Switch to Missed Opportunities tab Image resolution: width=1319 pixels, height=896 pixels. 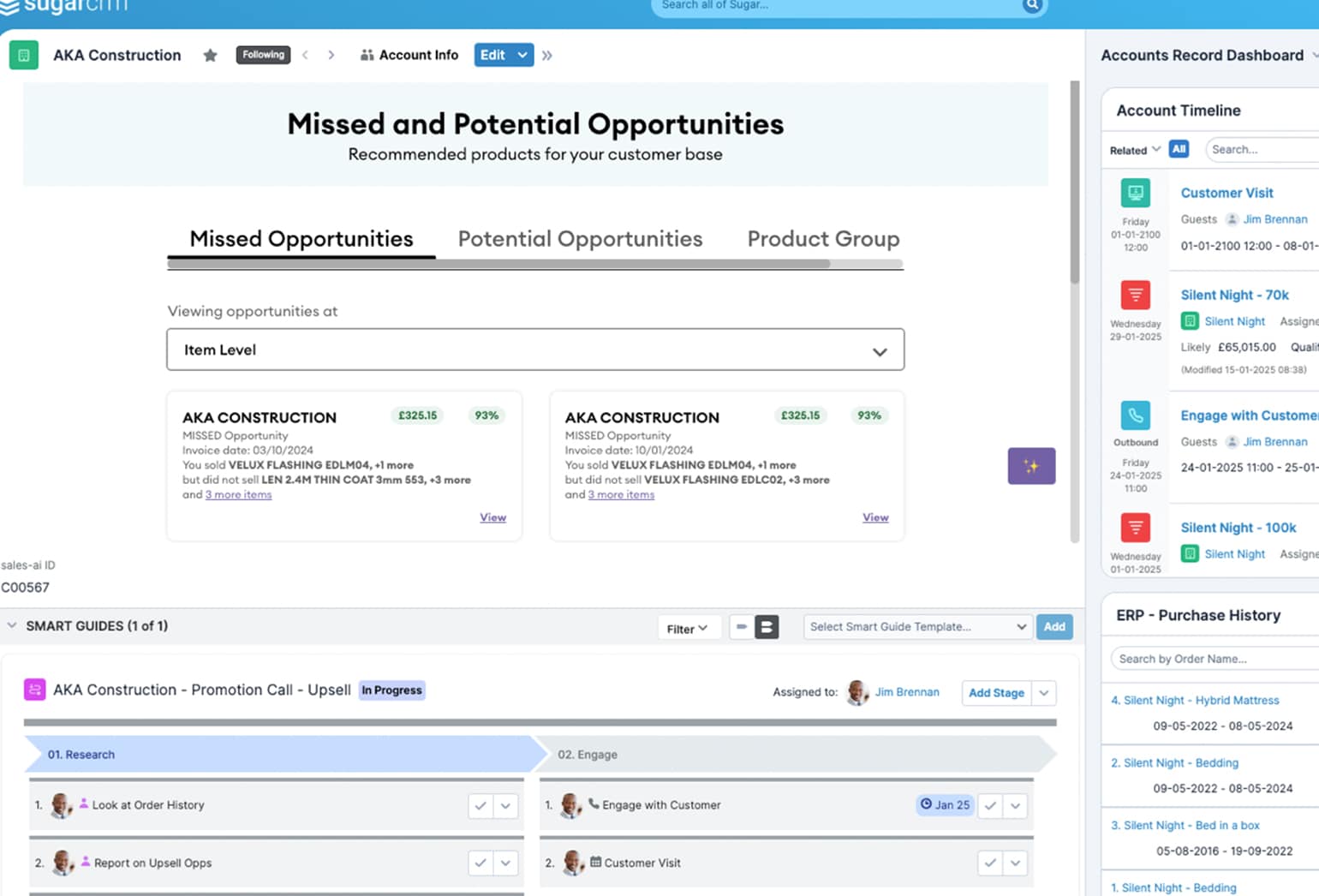(301, 239)
